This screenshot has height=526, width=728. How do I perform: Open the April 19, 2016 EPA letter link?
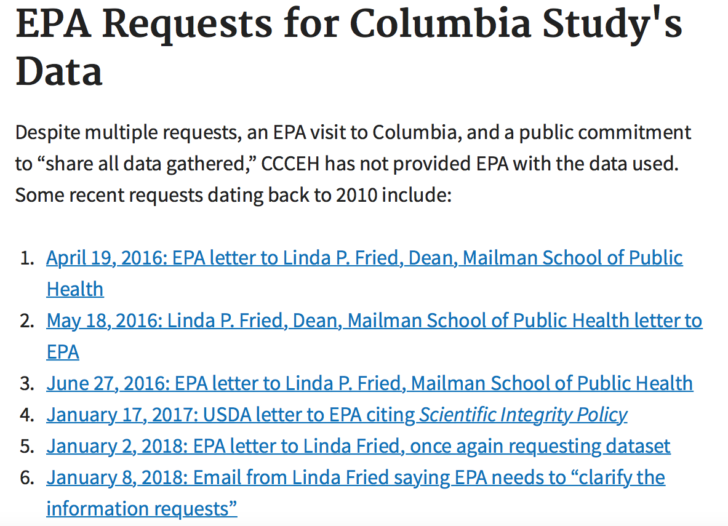pos(364,258)
